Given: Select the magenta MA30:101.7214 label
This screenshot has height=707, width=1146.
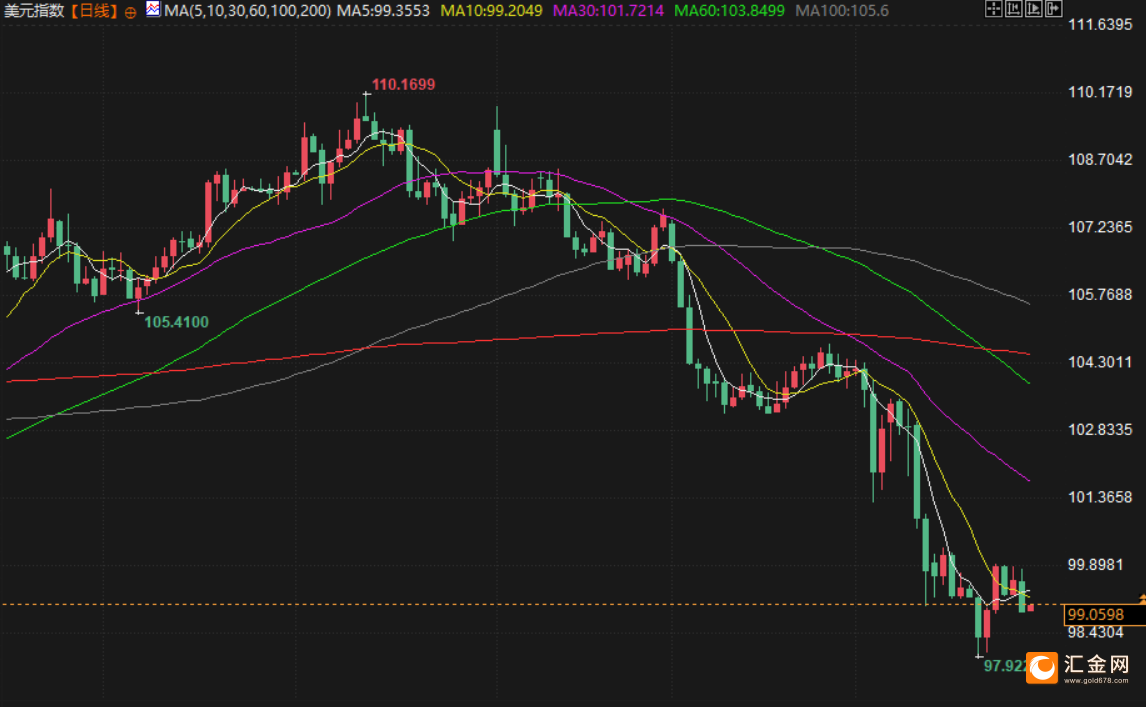Looking at the screenshot, I should click(608, 11).
